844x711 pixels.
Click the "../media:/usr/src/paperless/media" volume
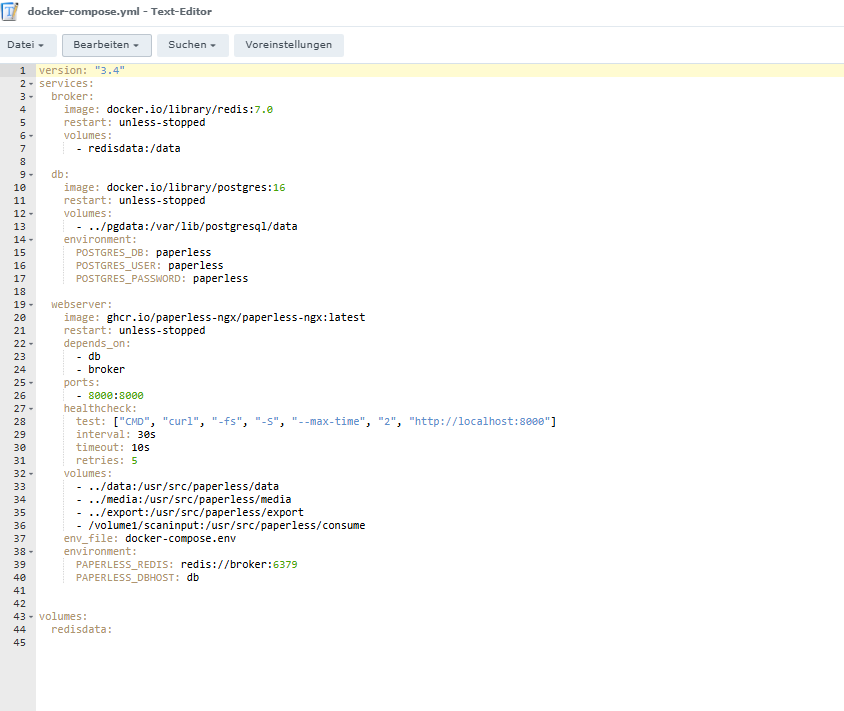tap(190, 499)
